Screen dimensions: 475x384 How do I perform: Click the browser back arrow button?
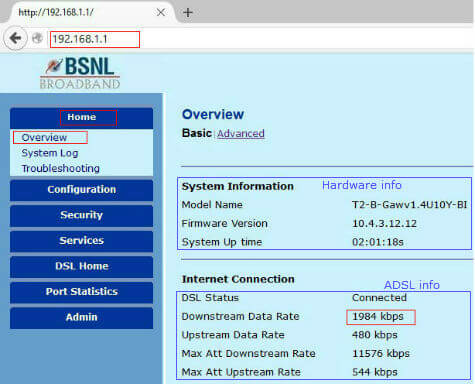click(x=15, y=38)
